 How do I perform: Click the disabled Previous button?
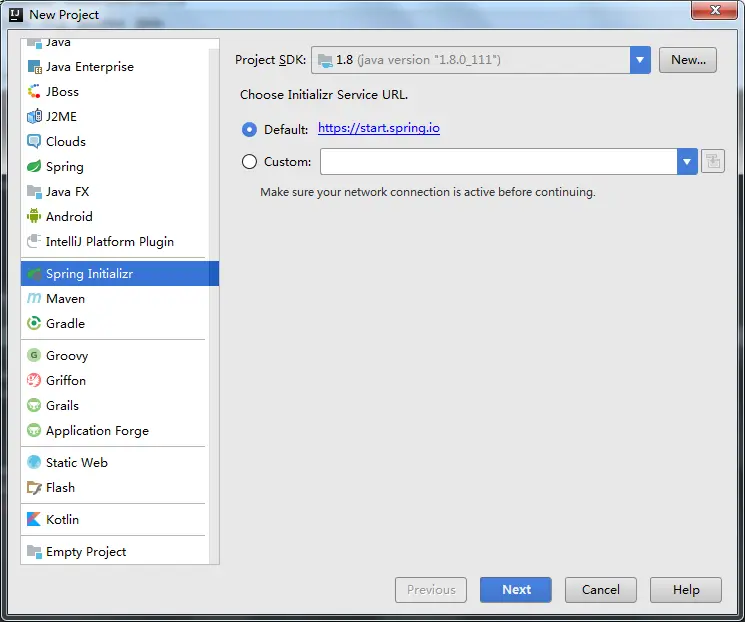pos(430,590)
